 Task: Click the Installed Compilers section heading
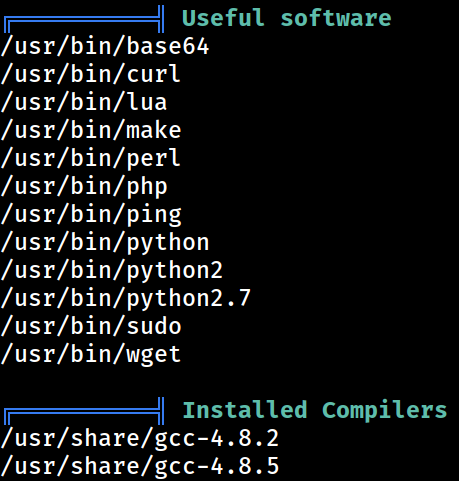click(x=315, y=410)
